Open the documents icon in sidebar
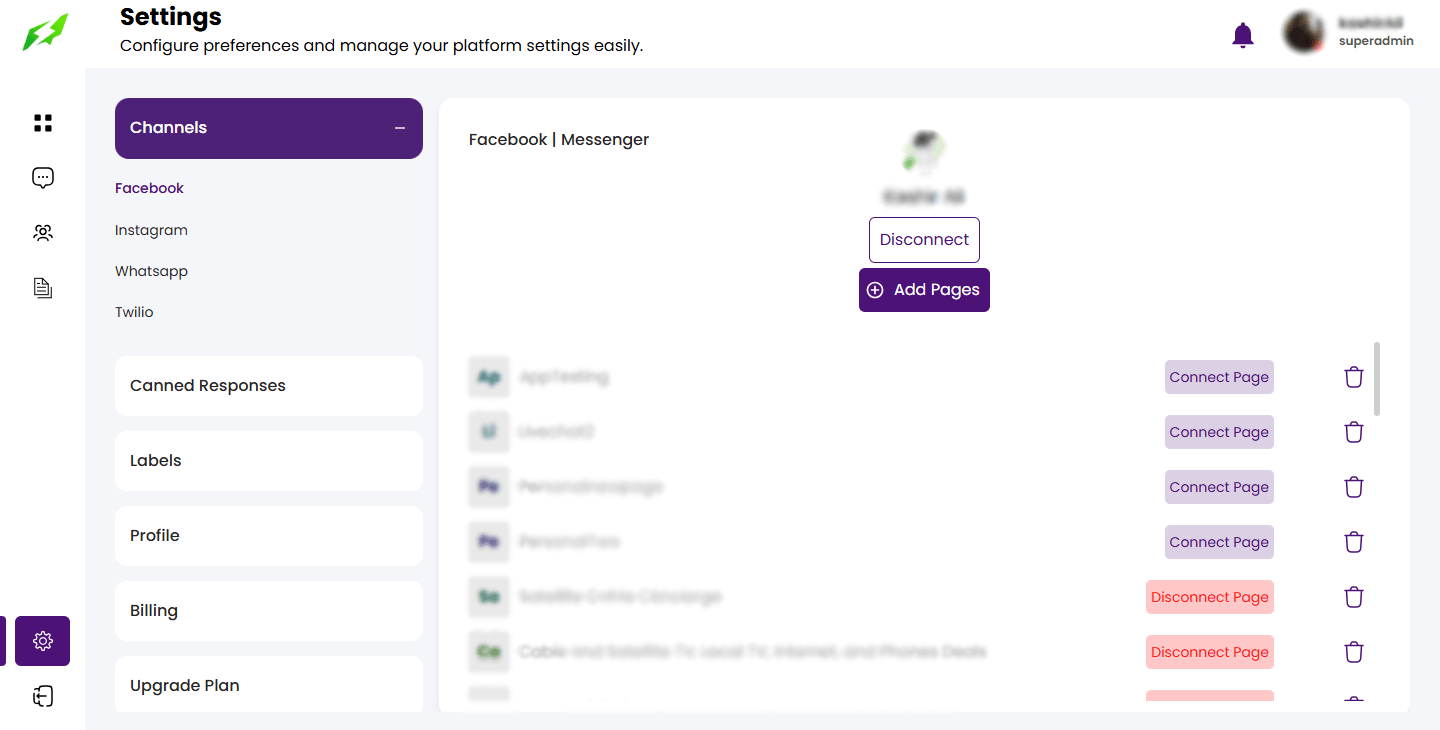Viewport: 1440px width, 730px height. point(43,288)
